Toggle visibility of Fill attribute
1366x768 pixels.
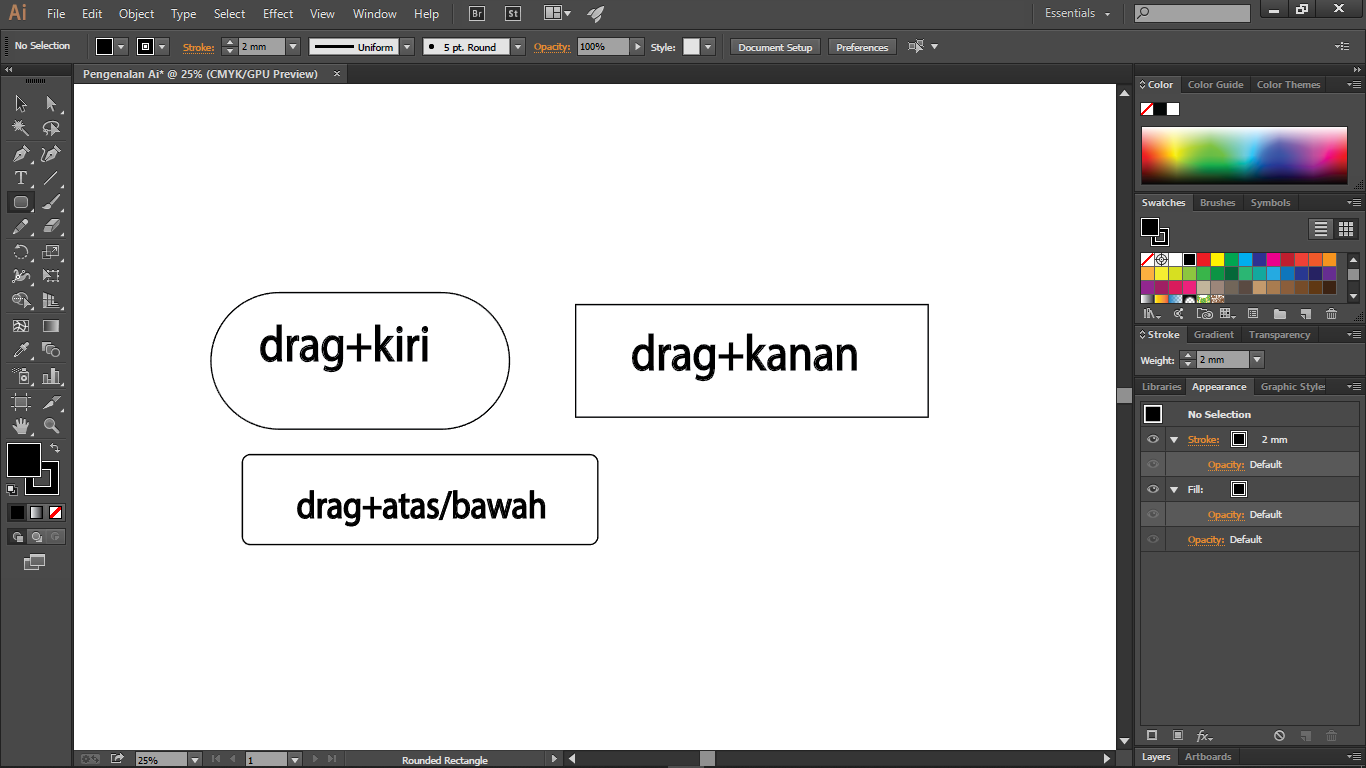click(1153, 489)
